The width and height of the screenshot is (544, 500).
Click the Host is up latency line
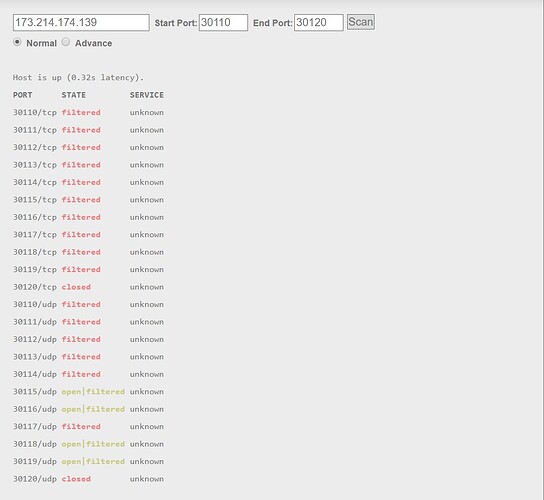[78, 77]
